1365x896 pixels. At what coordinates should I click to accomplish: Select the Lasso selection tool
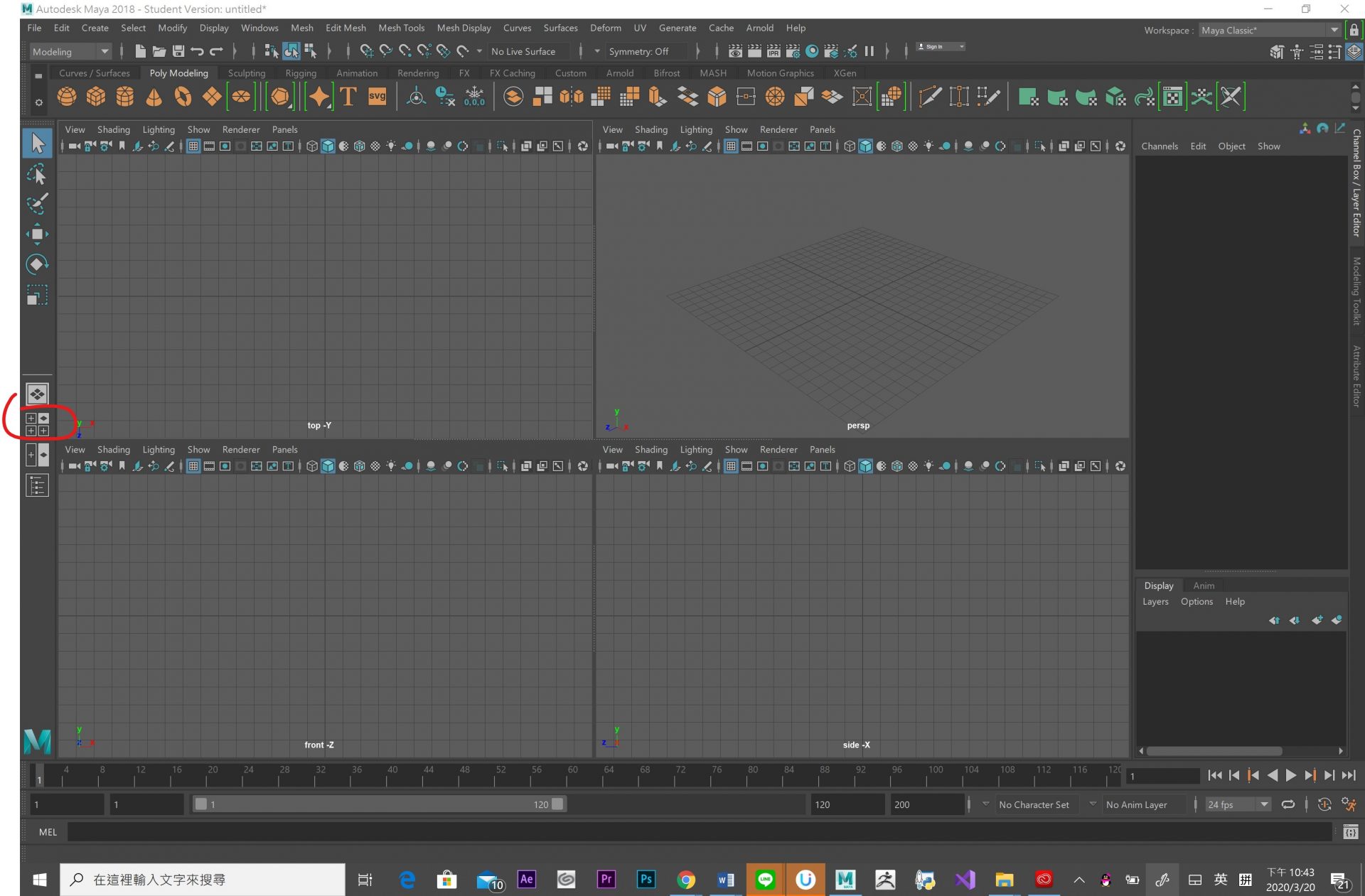point(37,174)
